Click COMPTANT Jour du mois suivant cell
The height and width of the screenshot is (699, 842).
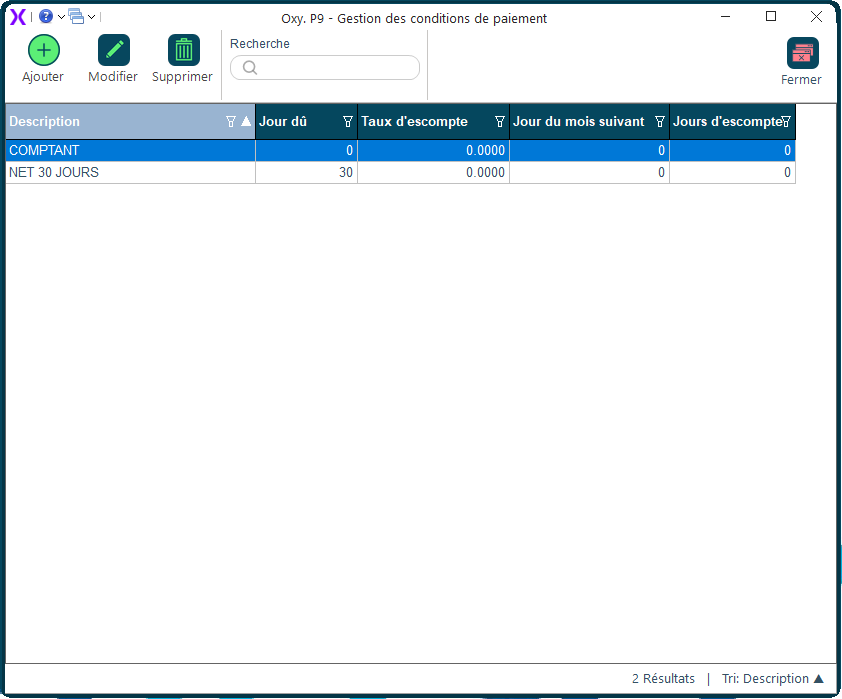(590, 150)
